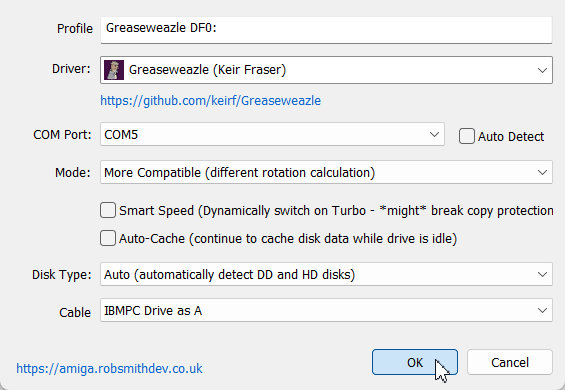Enable the Auto-Cache checkbox
565x390 pixels.
coord(108,238)
